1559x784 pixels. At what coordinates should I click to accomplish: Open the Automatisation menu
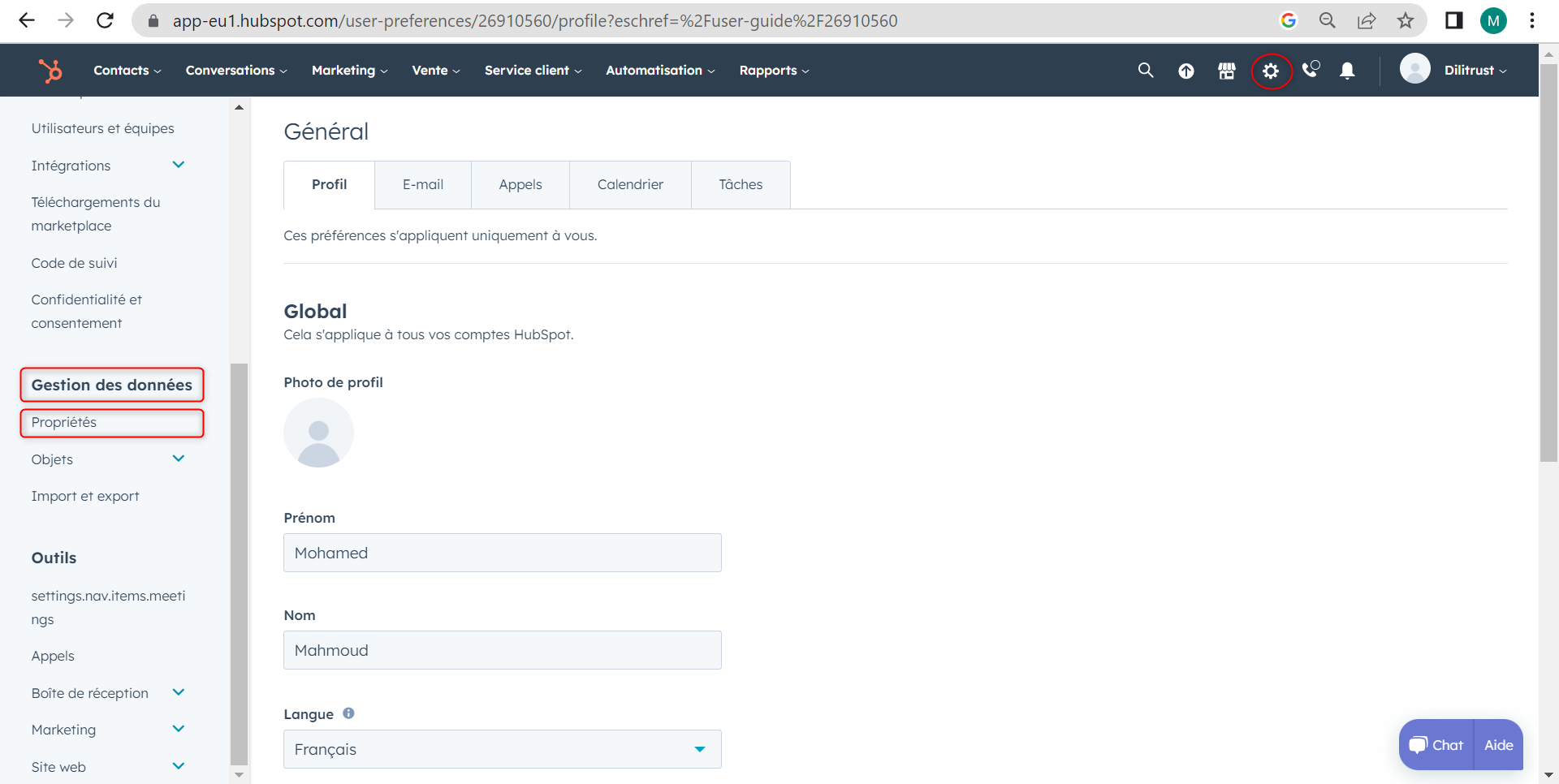660,71
